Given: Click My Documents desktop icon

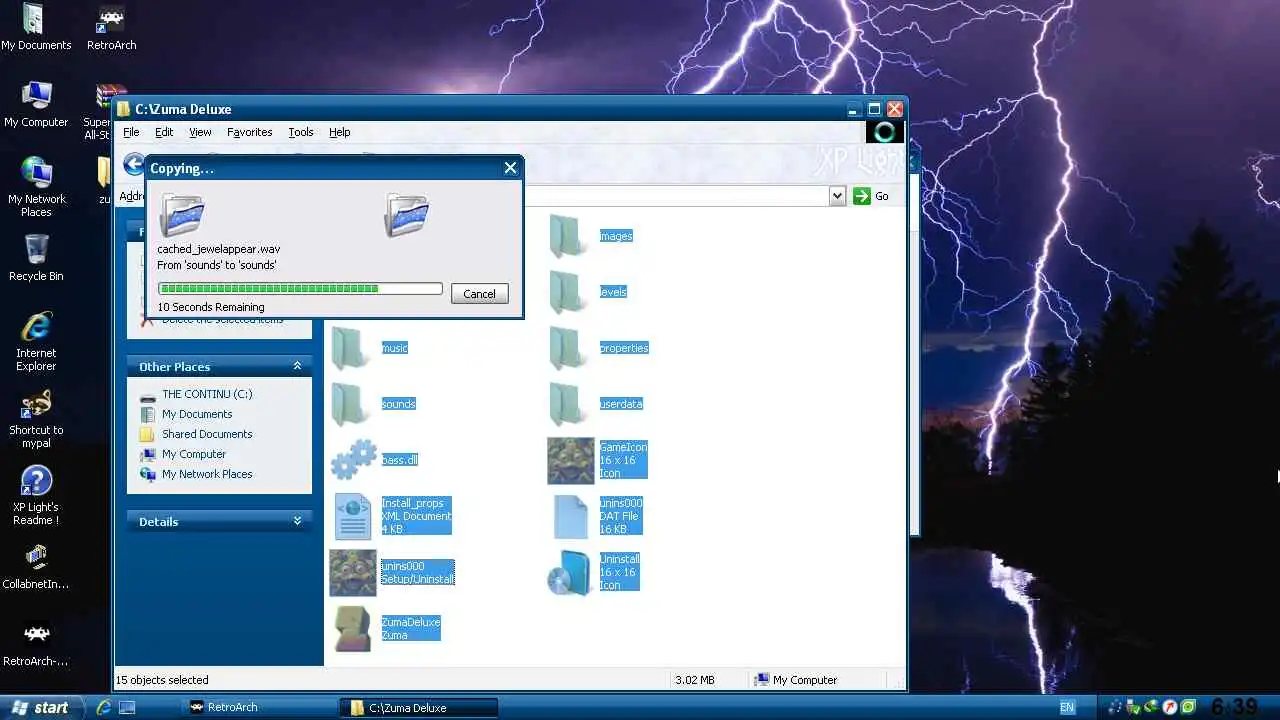Looking at the screenshot, I should click(x=36, y=27).
